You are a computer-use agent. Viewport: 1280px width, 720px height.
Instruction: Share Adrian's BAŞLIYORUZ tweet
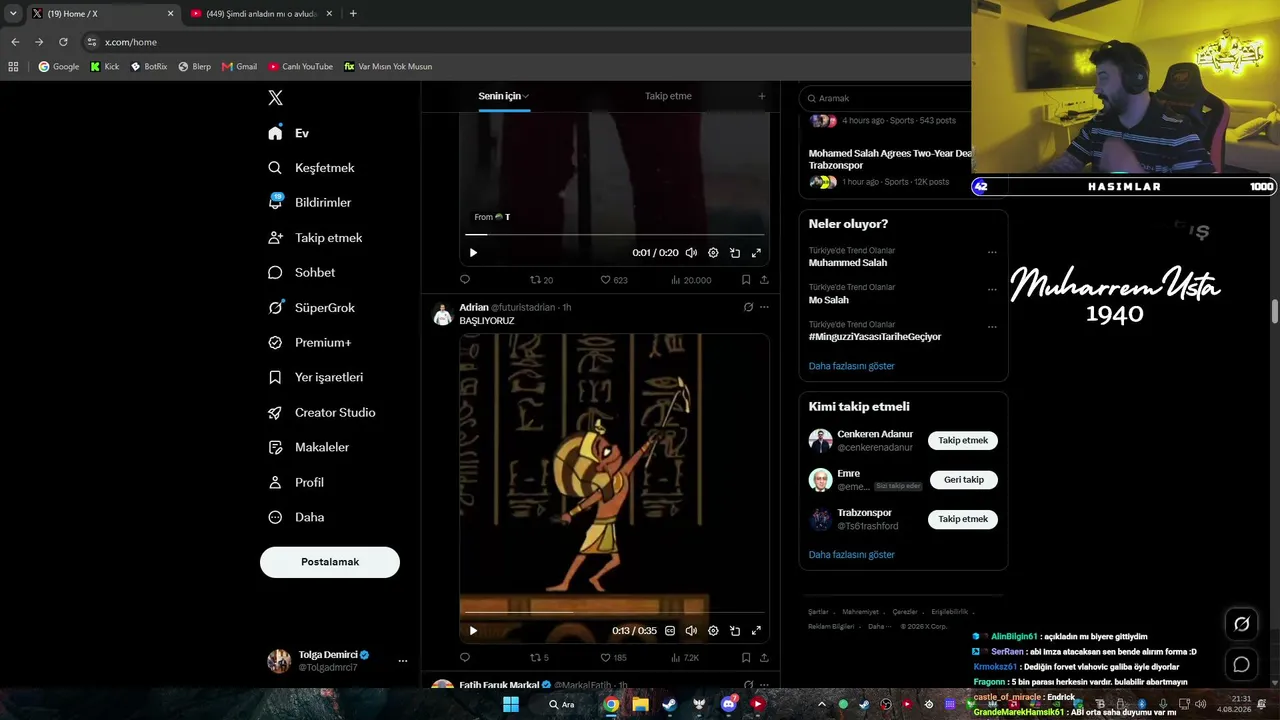pyautogui.click(x=764, y=658)
